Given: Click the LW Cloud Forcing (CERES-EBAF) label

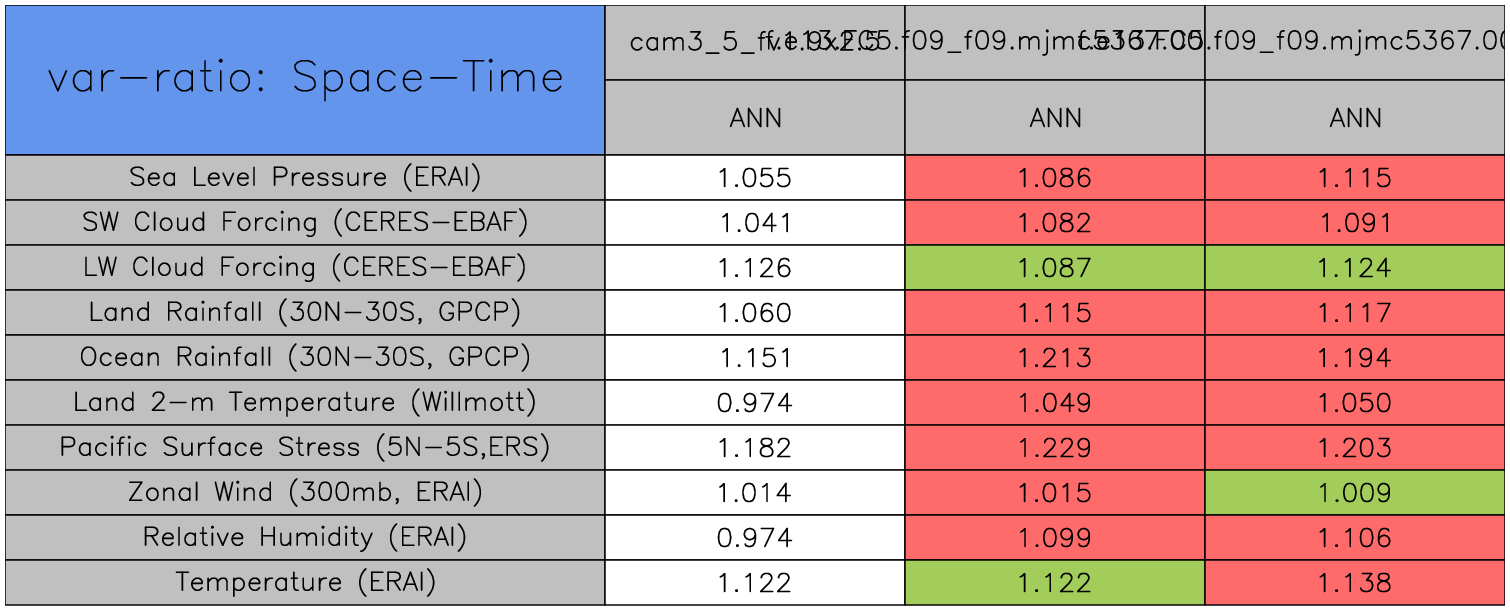Looking at the screenshot, I should (305, 268).
